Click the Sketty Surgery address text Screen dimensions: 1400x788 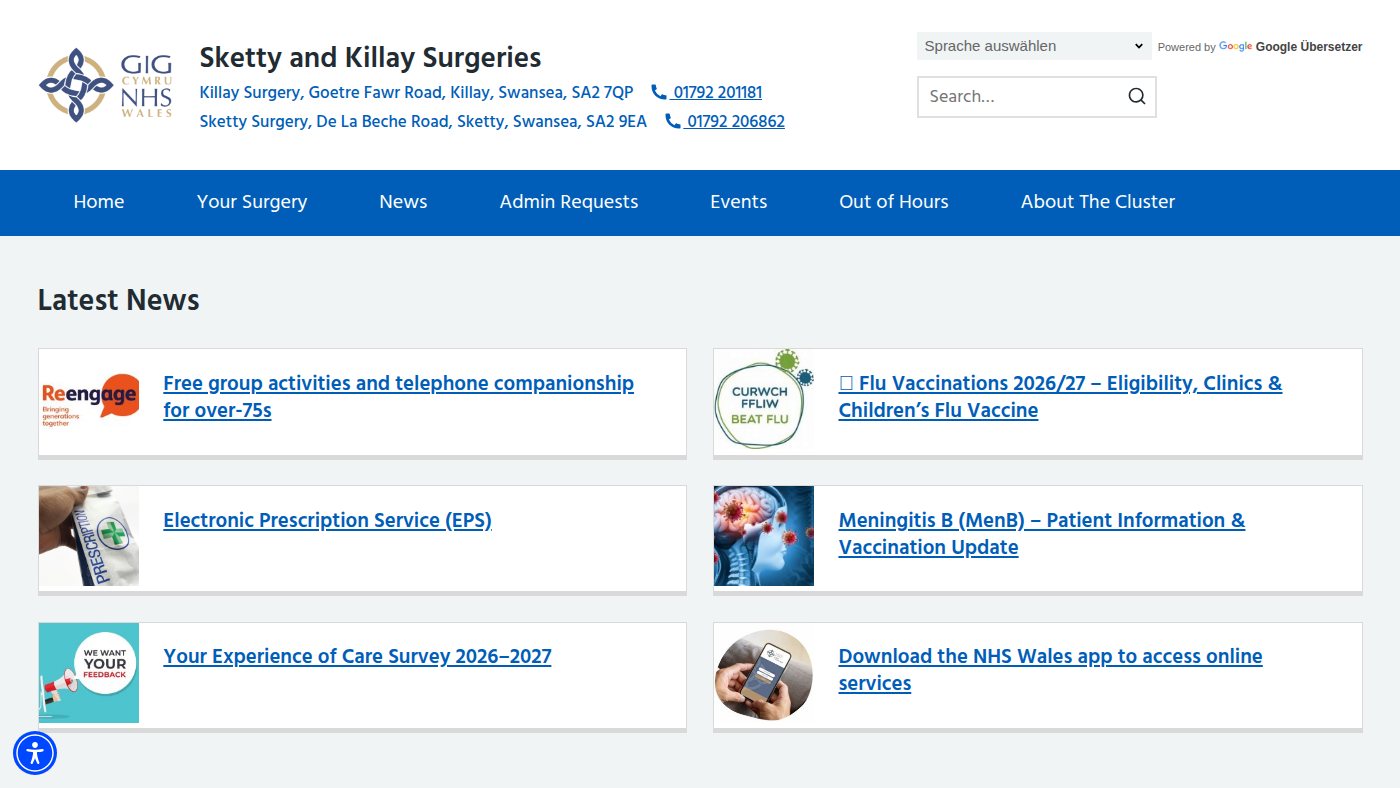(423, 121)
